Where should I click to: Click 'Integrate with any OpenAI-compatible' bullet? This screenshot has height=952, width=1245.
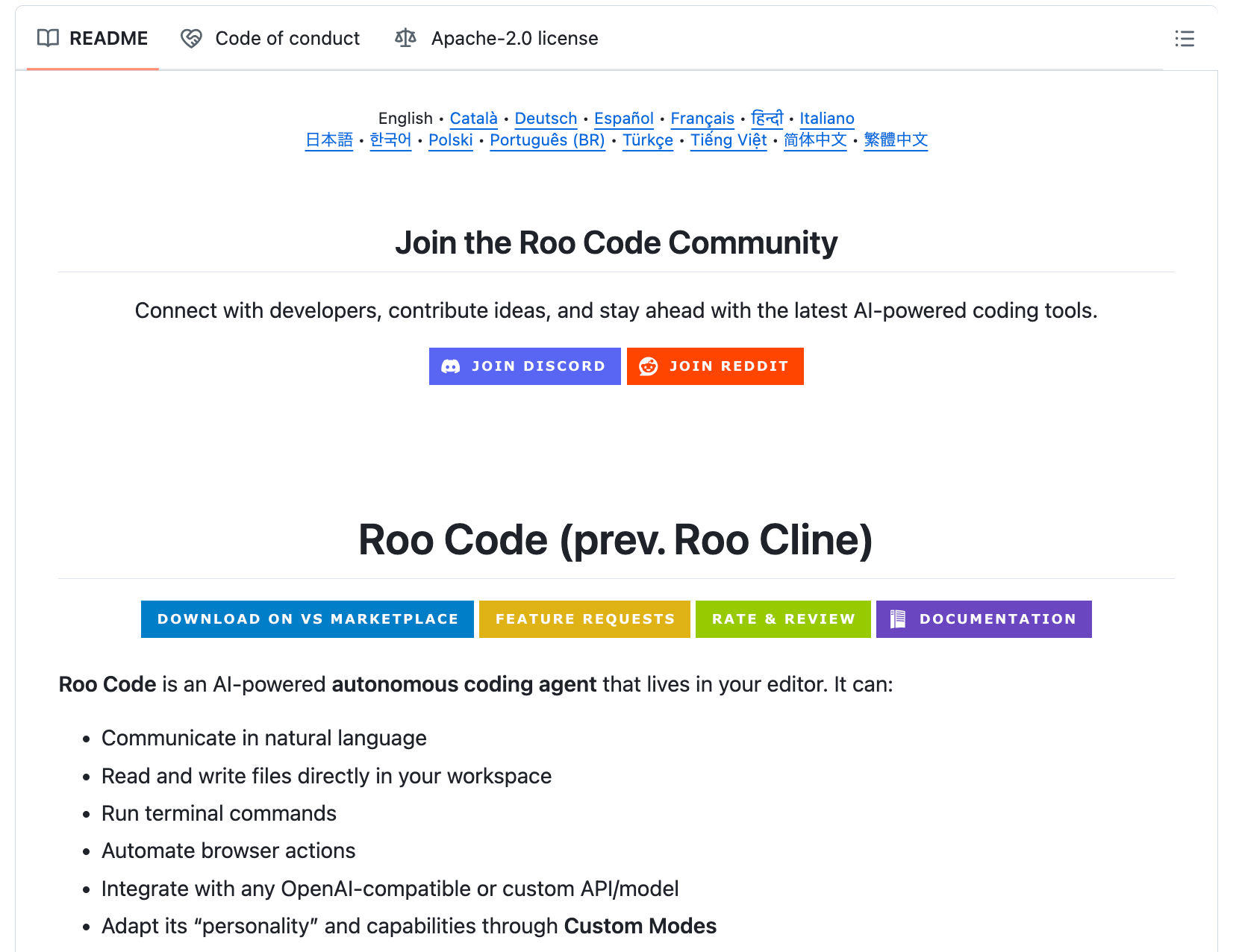[x=390, y=889]
